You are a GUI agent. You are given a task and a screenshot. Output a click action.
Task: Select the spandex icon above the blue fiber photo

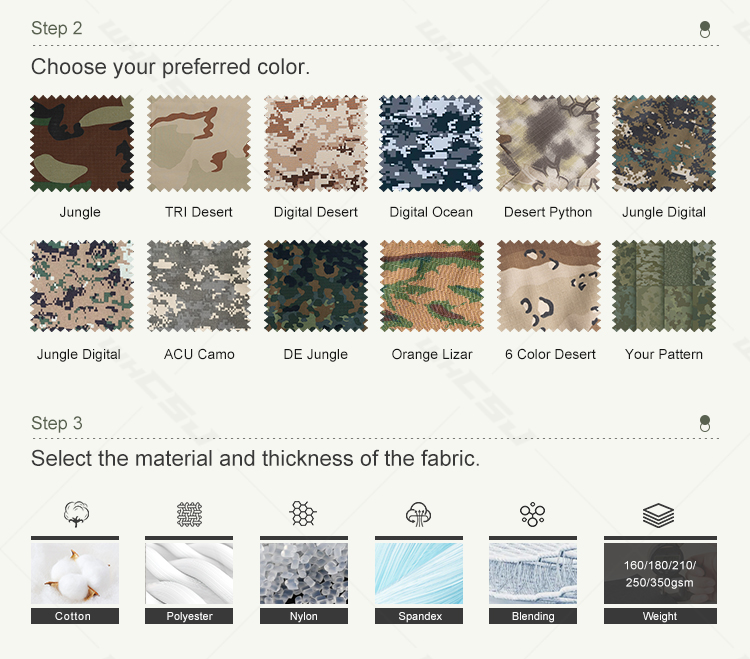[418, 514]
